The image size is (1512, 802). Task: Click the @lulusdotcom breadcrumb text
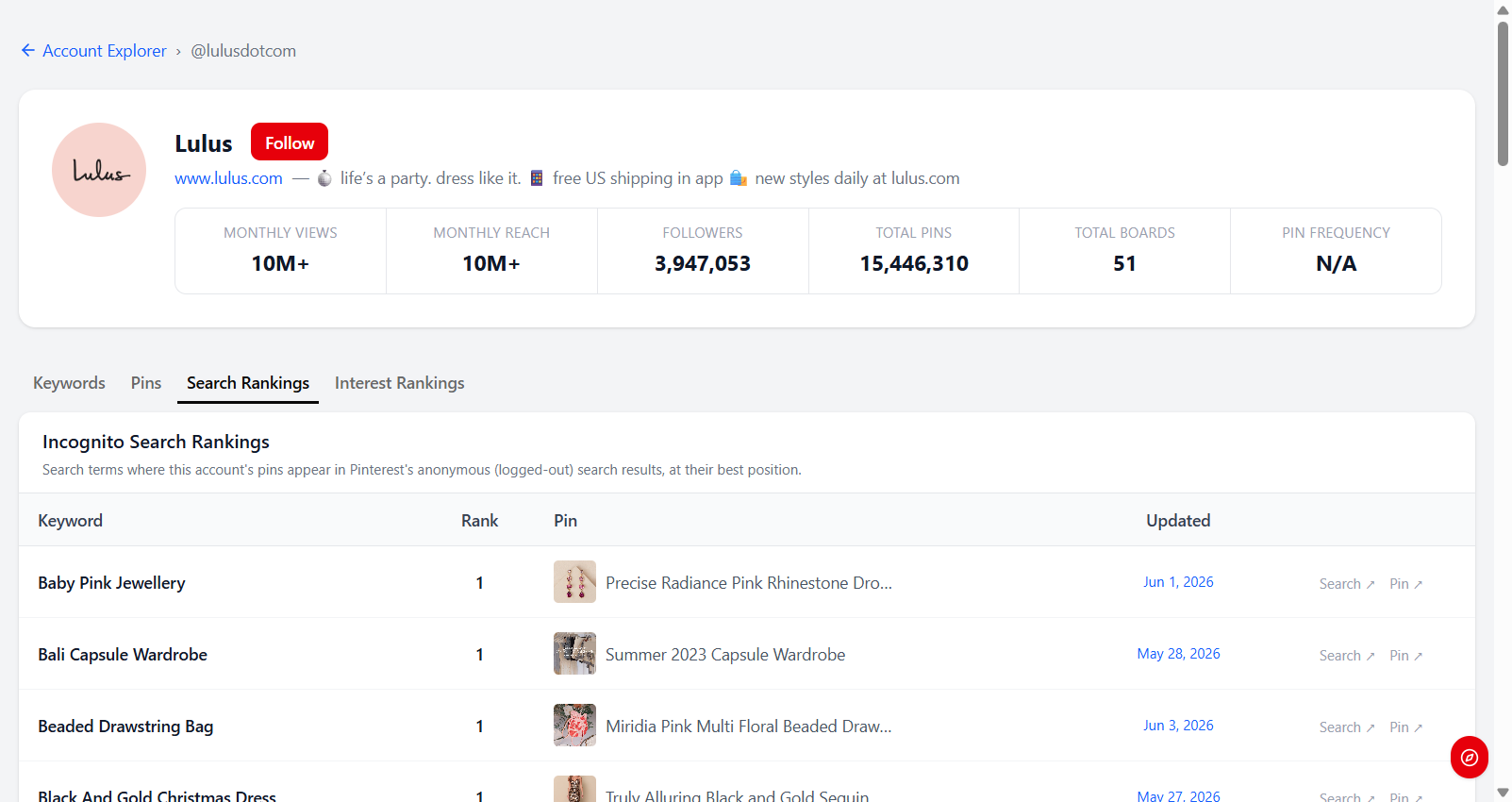coord(243,51)
